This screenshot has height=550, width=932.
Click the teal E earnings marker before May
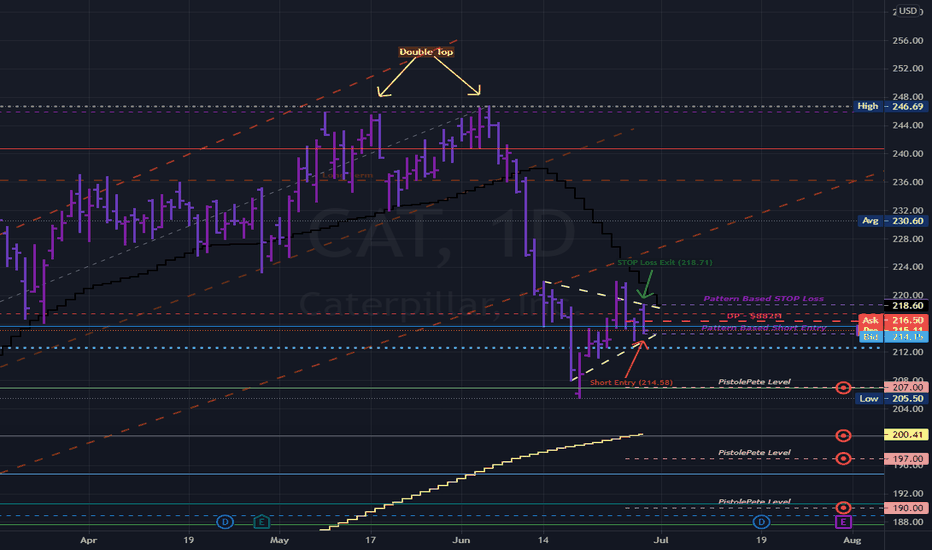pyautogui.click(x=262, y=522)
